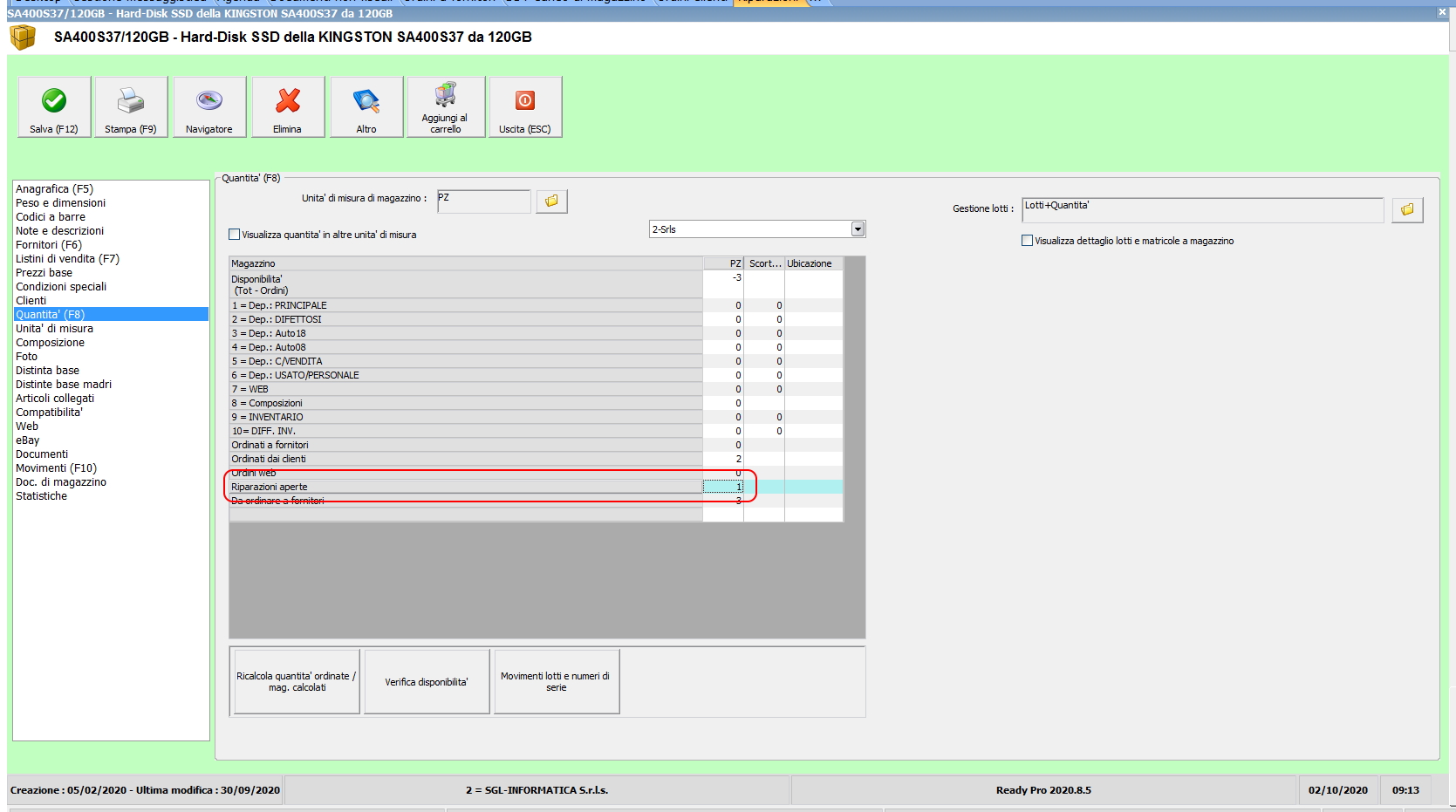This screenshot has height=812, width=1456.
Task: Select Peso e dimensioni section
Action: click(60, 202)
